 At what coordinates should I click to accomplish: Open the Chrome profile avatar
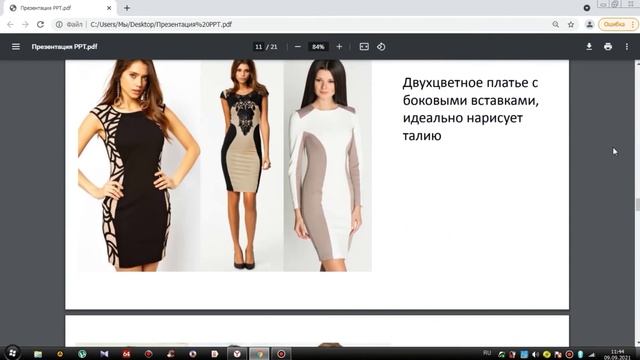[x=589, y=24]
